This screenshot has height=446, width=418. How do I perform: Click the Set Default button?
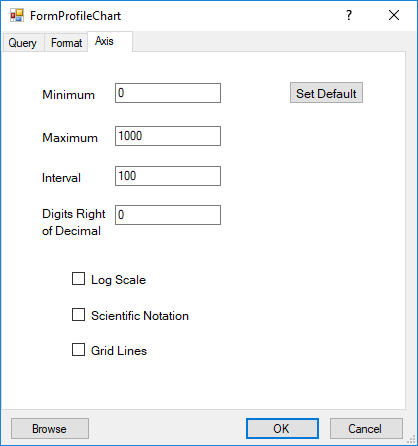click(x=326, y=93)
